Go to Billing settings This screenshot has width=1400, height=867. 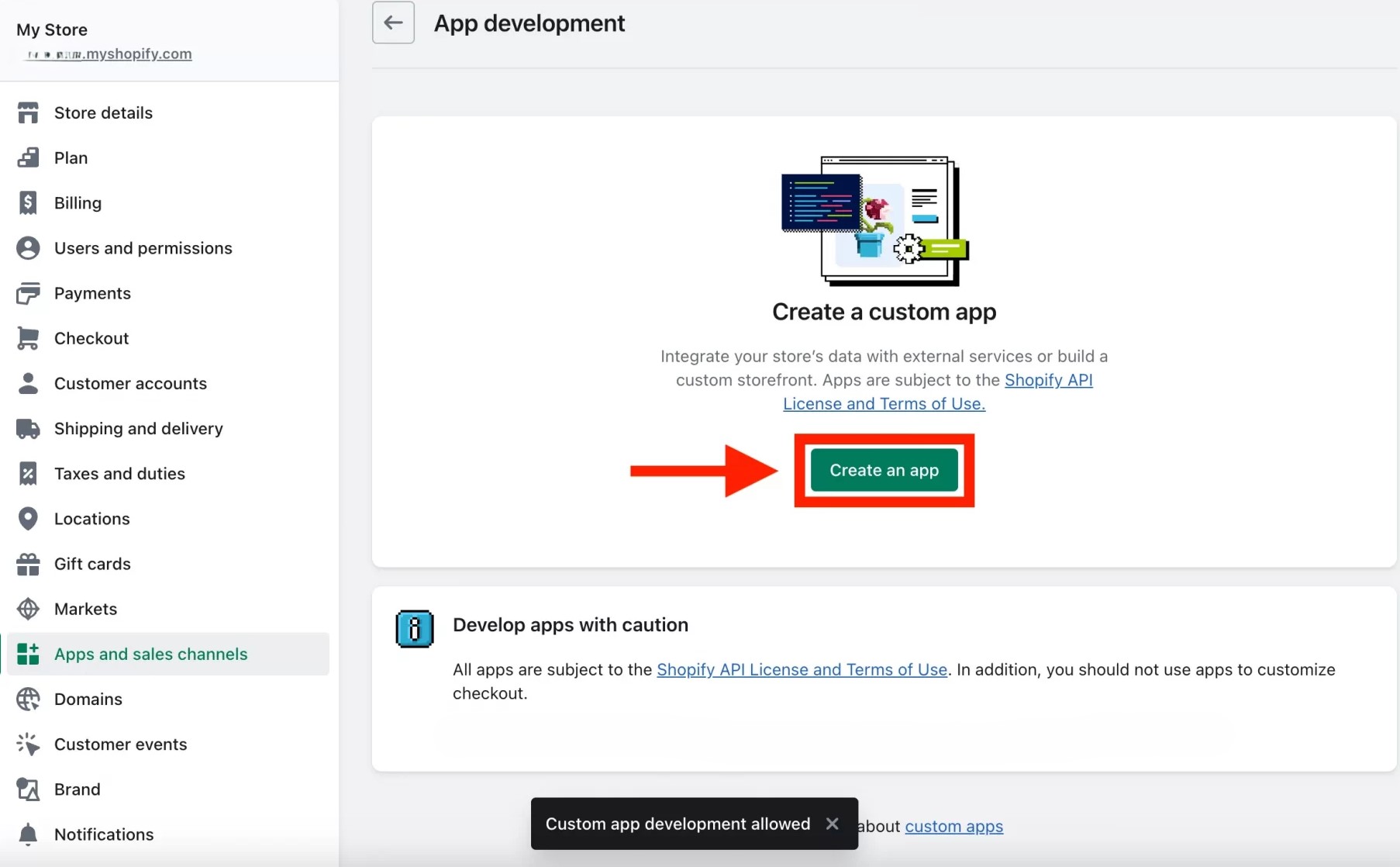[x=168, y=202]
